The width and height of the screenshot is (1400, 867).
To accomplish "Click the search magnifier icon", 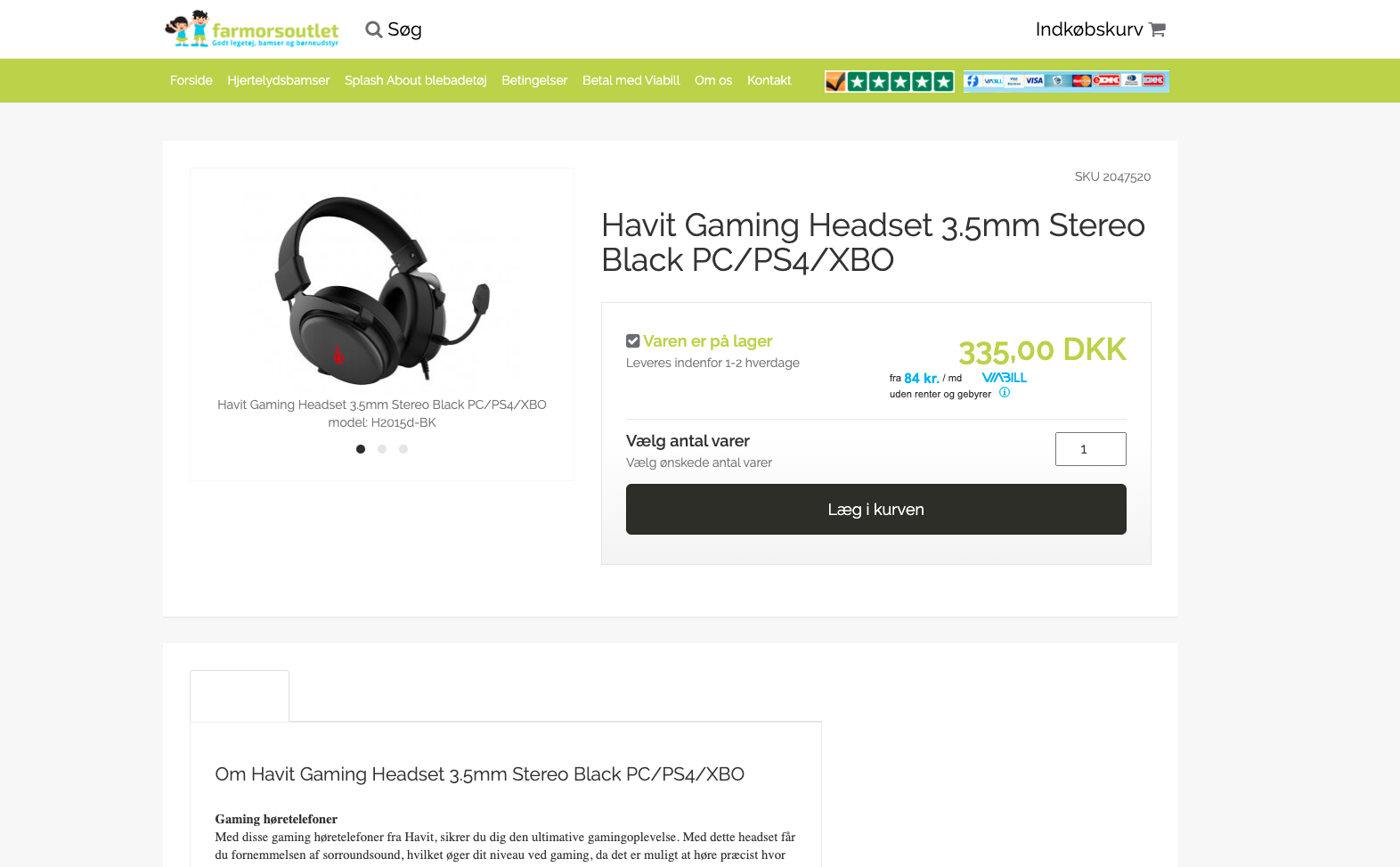I will (373, 29).
